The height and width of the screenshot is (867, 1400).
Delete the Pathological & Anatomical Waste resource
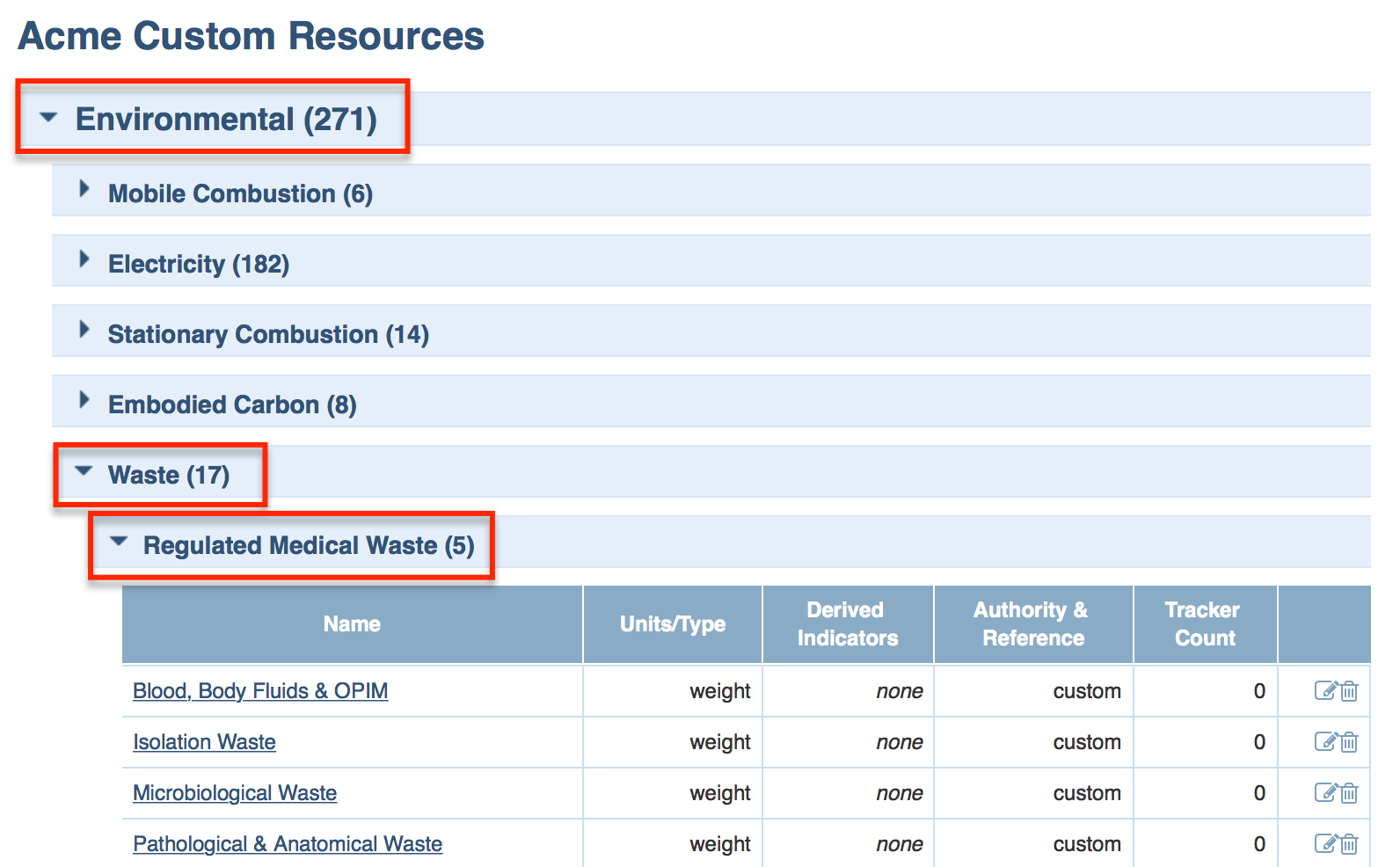pyautogui.click(x=1349, y=844)
